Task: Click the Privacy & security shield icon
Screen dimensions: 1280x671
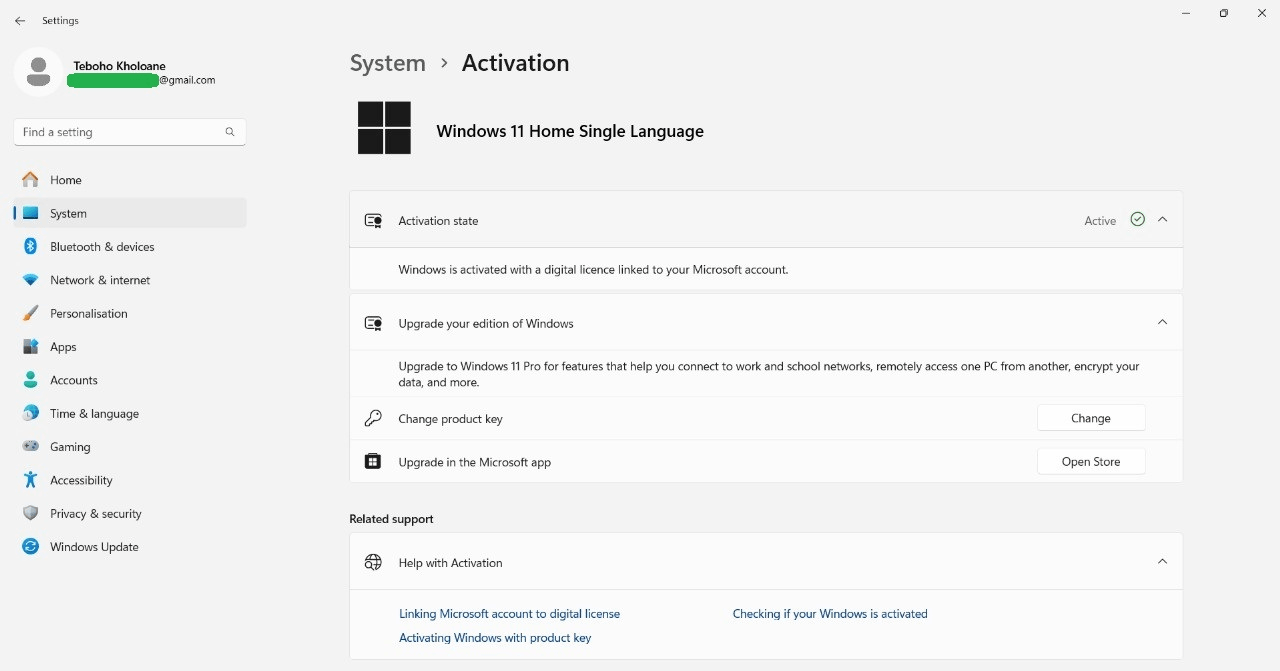Action: 31,514
